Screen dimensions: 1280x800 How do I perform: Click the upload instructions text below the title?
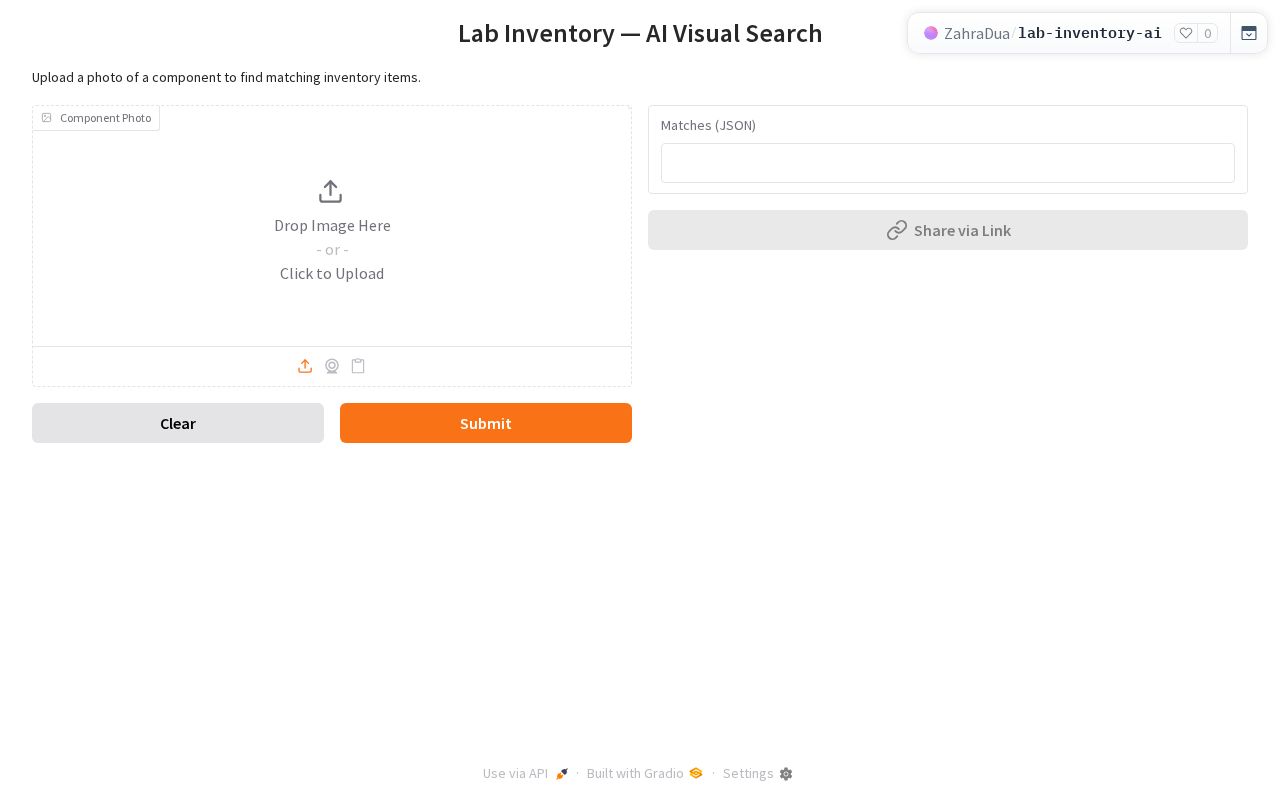[x=226, y=77]
